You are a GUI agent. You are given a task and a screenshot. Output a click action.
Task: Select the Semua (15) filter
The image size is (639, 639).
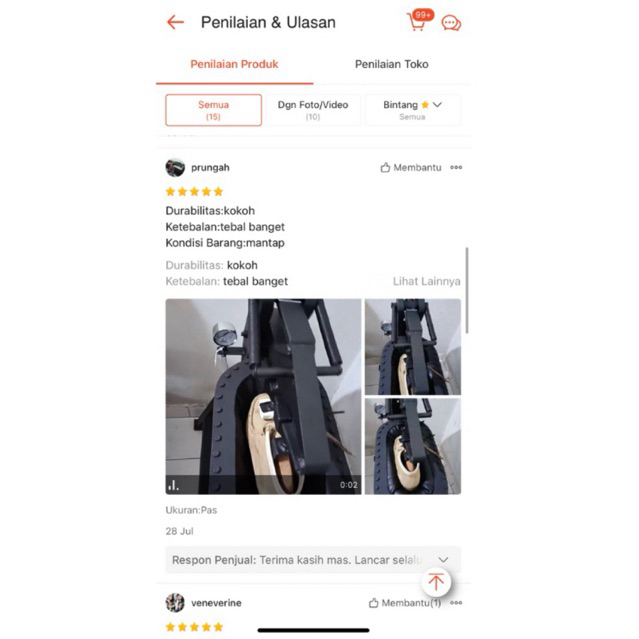pos(214,110)
